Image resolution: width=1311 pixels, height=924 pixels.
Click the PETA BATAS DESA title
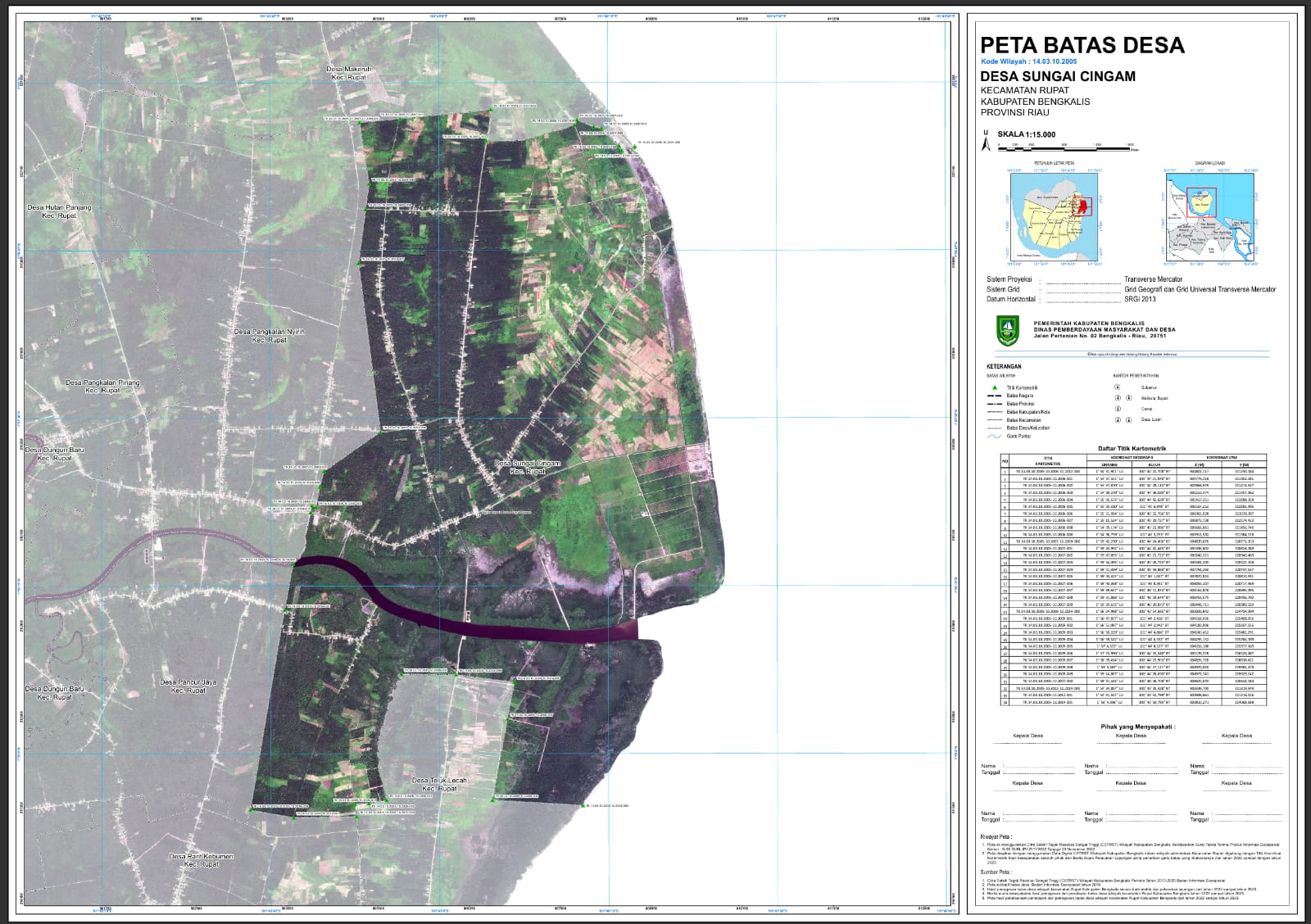point(1082,45)
